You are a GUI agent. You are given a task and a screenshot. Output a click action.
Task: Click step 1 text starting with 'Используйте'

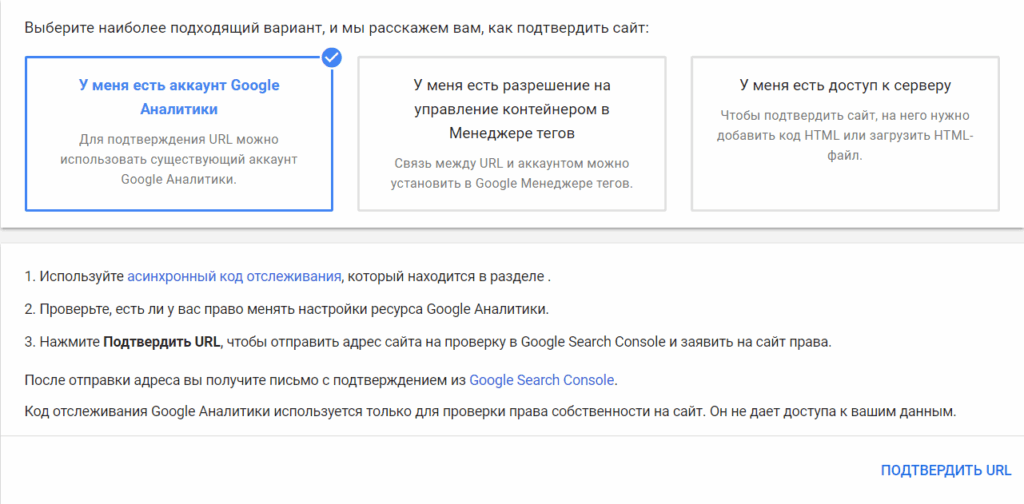(75, 276)
